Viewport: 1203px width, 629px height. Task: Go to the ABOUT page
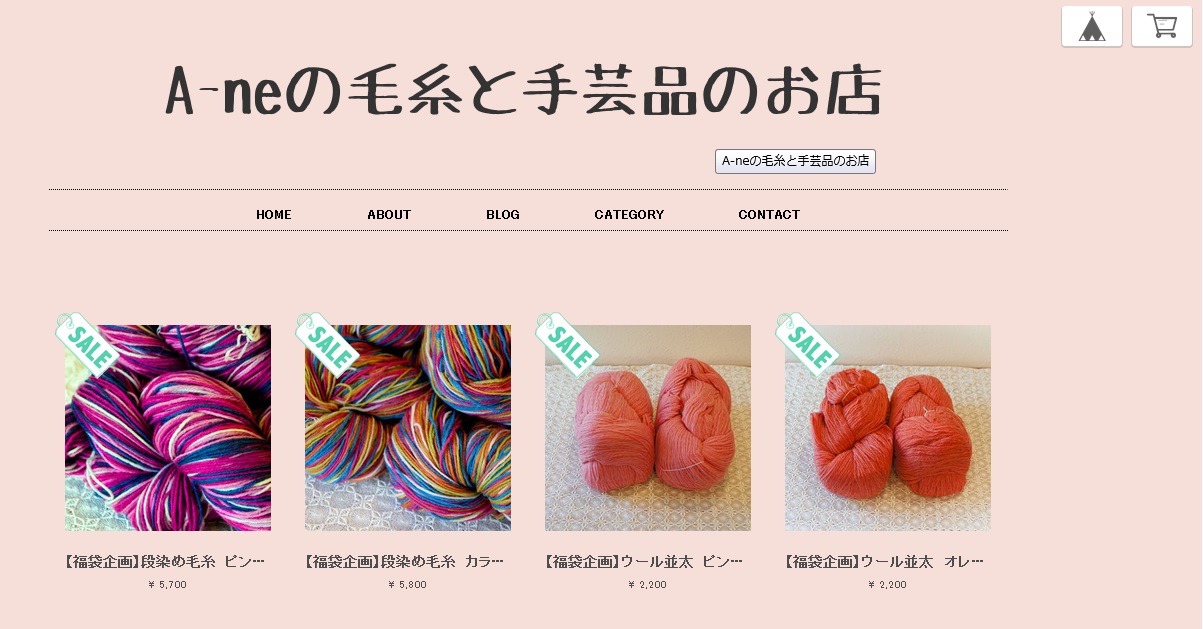(389, 214)
